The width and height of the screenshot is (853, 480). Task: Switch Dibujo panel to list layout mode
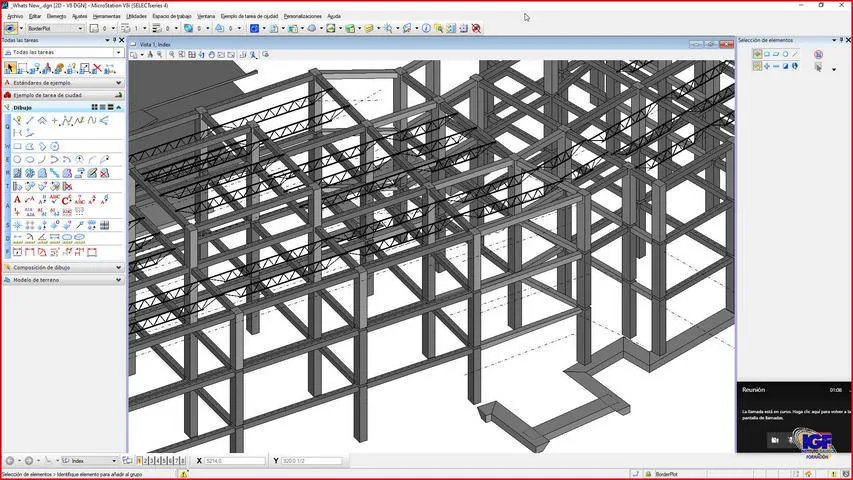coord(102,108)
